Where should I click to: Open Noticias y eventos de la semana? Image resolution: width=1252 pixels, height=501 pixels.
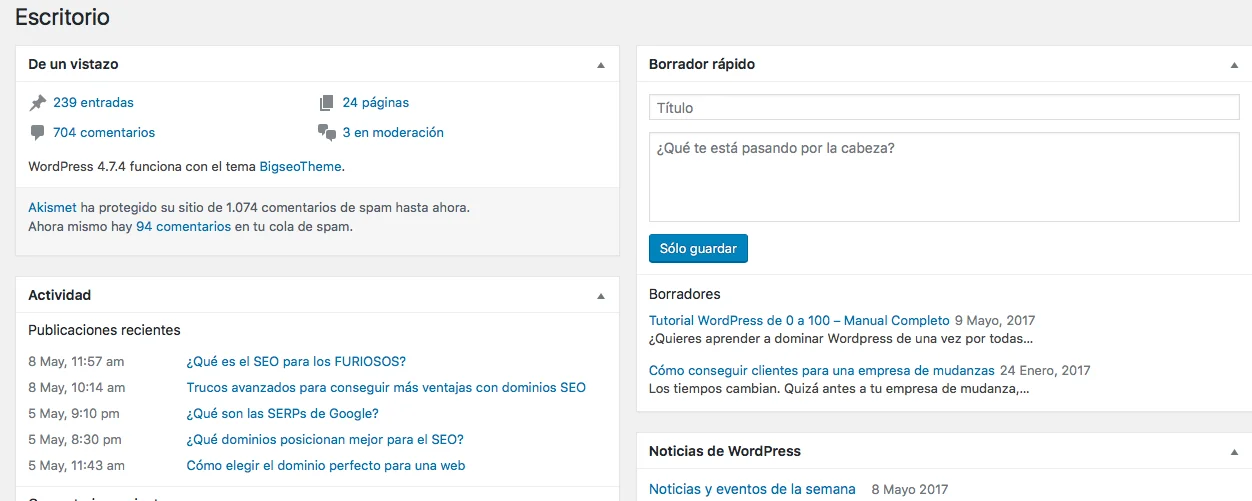coord(752,489)
